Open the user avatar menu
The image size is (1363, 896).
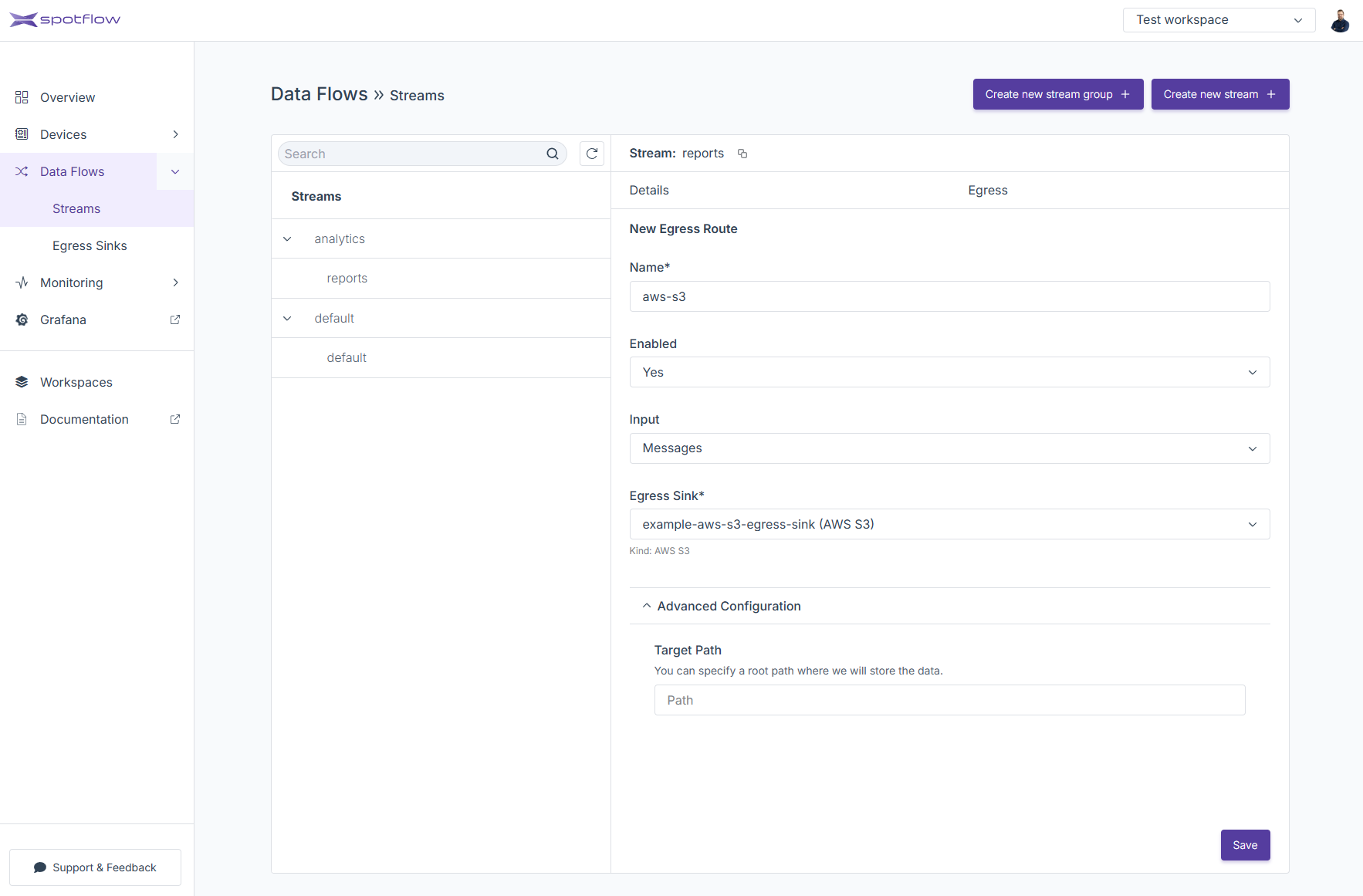point(1340,20)
